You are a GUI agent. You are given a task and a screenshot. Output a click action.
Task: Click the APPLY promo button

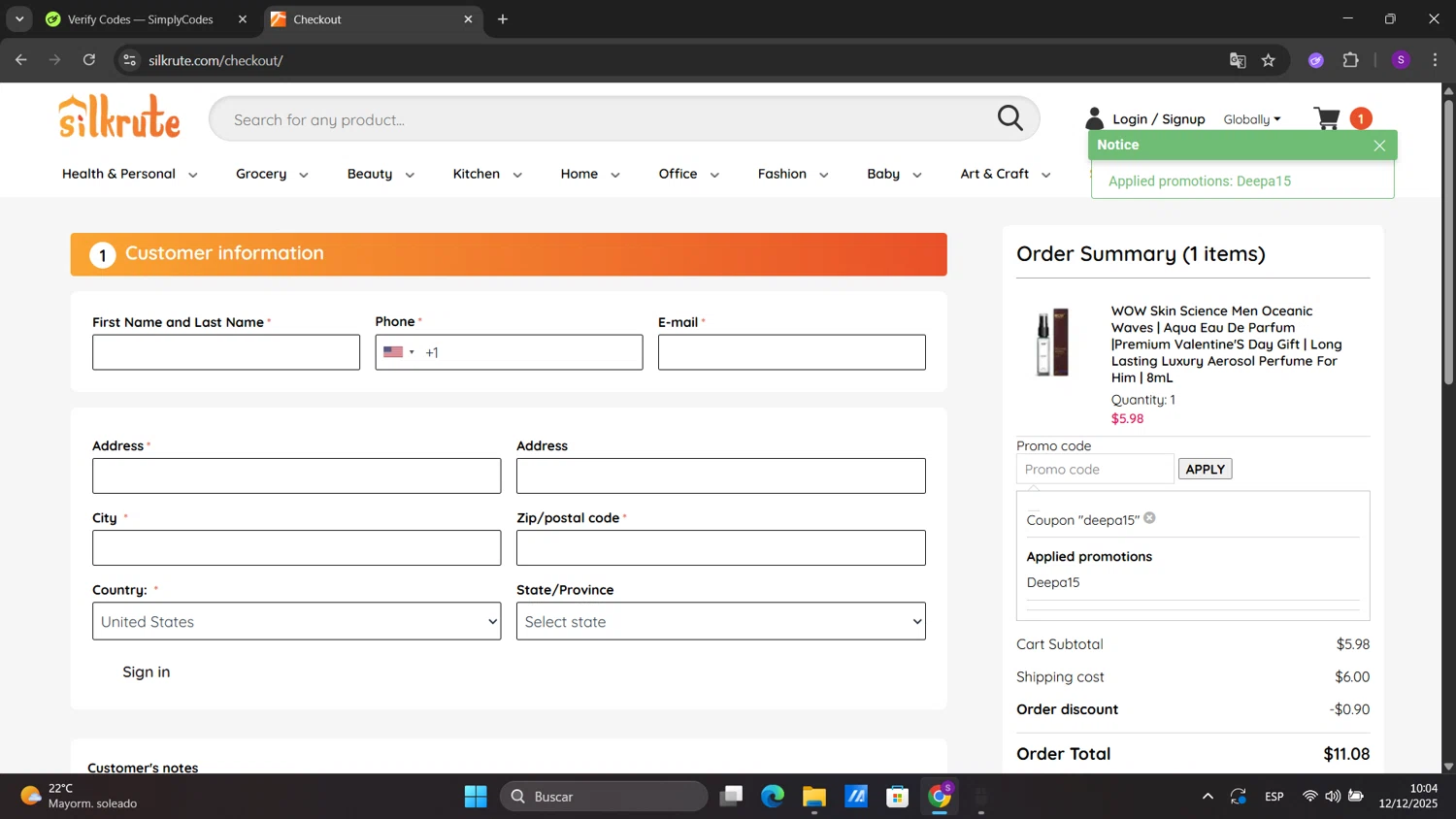click(x=1205, y=469)
